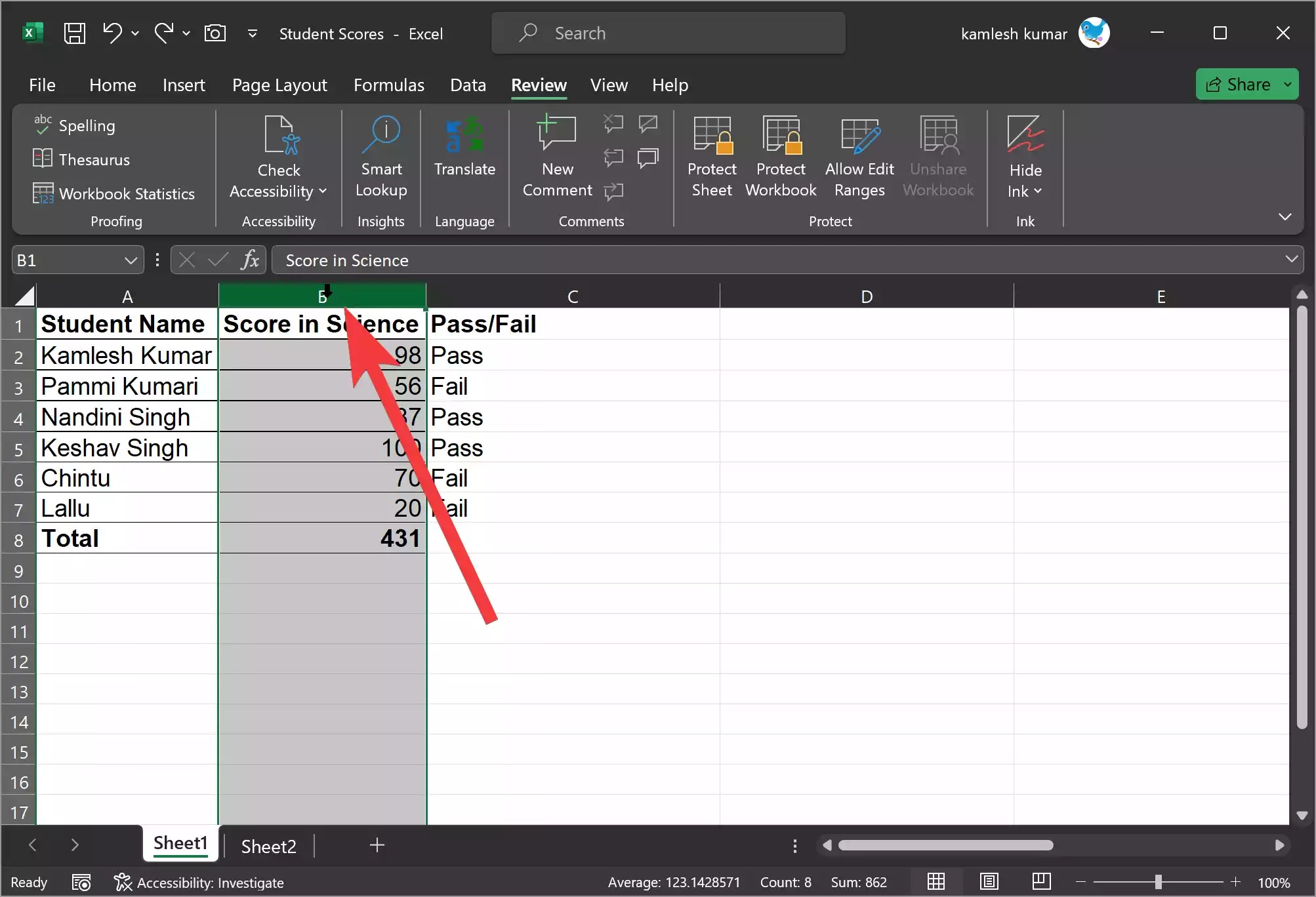This screenshot has height=897, width=1316.
Task: Insert a New Comment
Action: [556, 157]
